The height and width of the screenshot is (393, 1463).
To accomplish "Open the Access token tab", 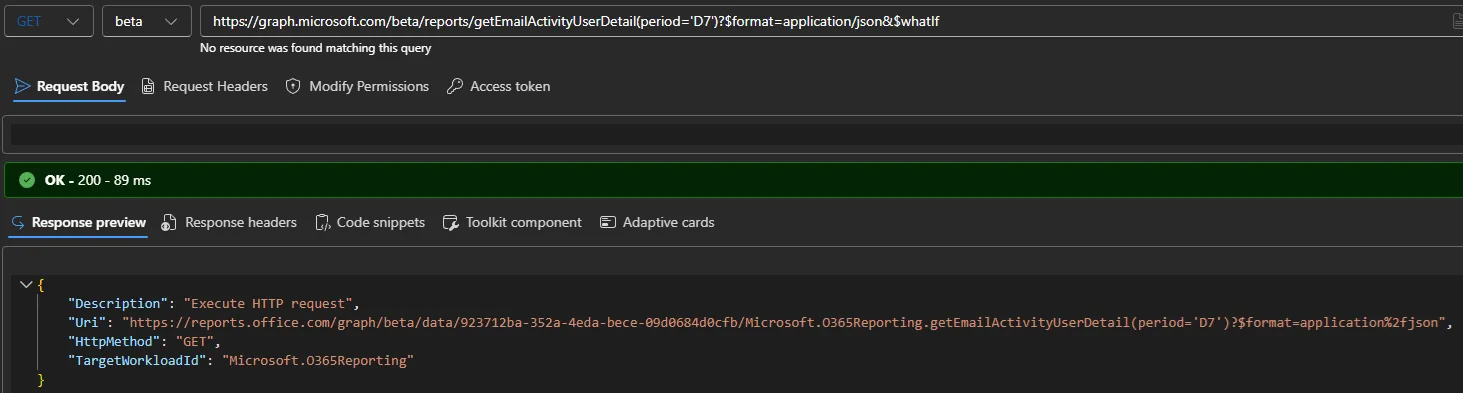I will click(x=499, y=87).
